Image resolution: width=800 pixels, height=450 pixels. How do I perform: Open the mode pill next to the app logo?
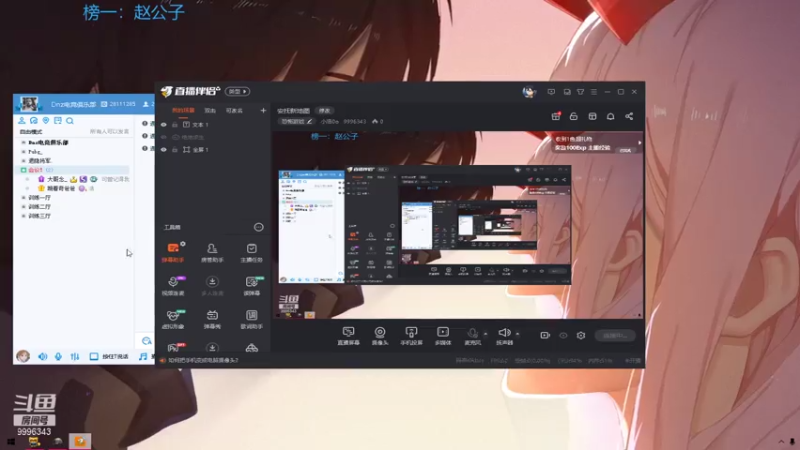[x=237, y=91]
